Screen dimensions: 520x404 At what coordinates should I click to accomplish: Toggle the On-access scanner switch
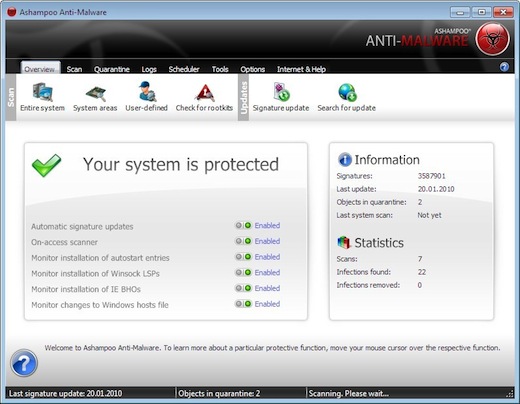click(x=243, y=241)
